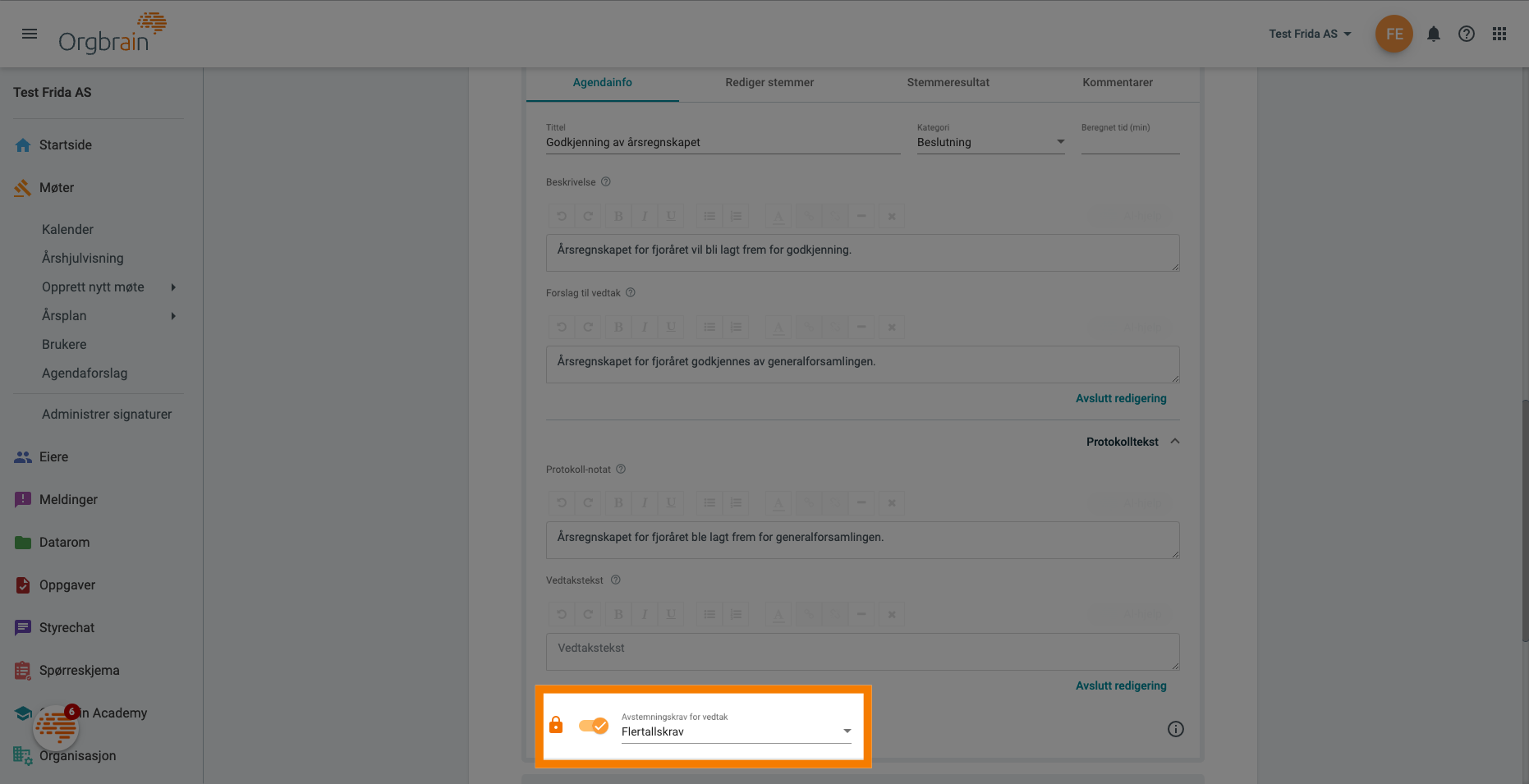Image resolution: width=1529 pixels, height=784 pixels.
Task: Open Test Frida AS organization dropdown
Action: click(1310, 34)
